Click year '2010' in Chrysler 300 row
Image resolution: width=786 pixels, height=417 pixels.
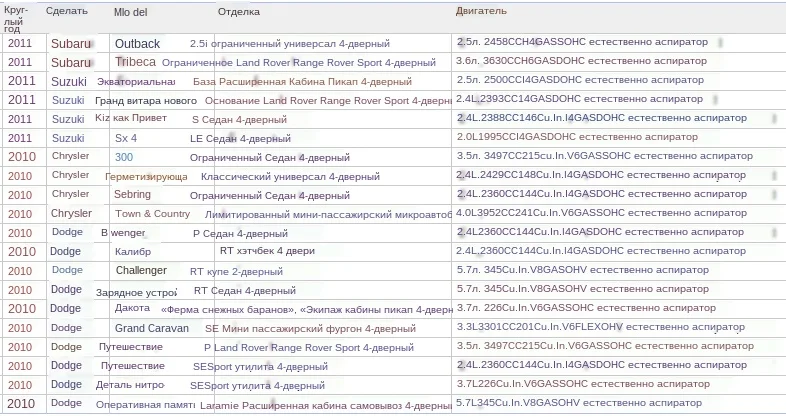pyautogui.click(x=22, y=157)
